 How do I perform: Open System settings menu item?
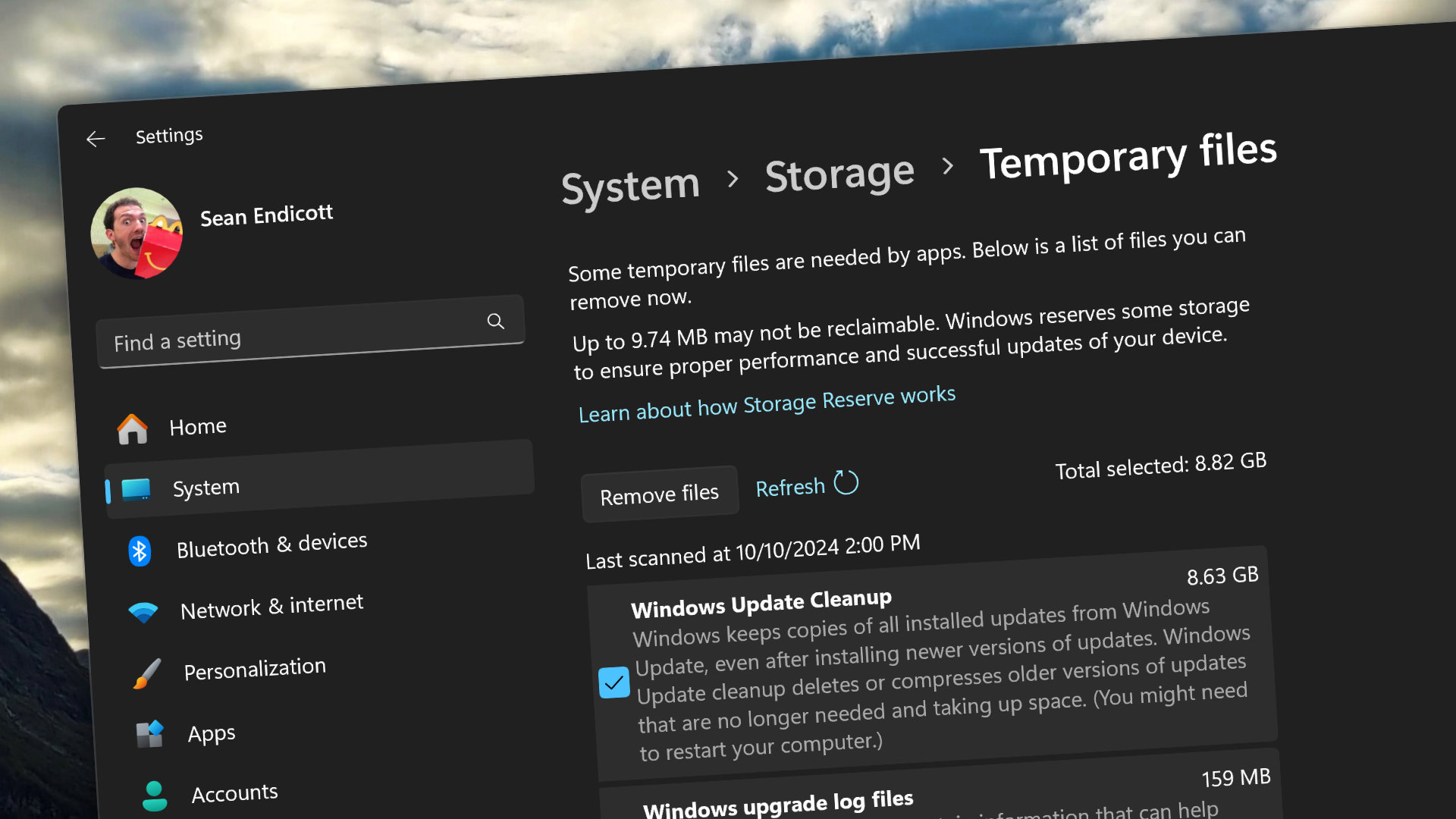pyautogui.click(x=205, y=488)
